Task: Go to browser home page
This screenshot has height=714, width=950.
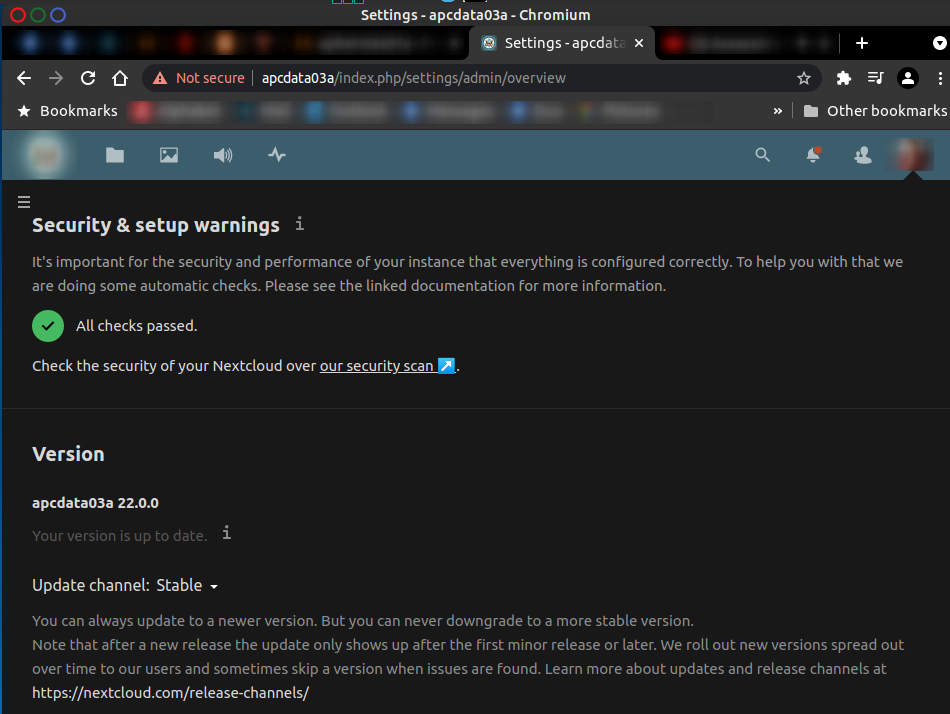Action: click(120, 78)
